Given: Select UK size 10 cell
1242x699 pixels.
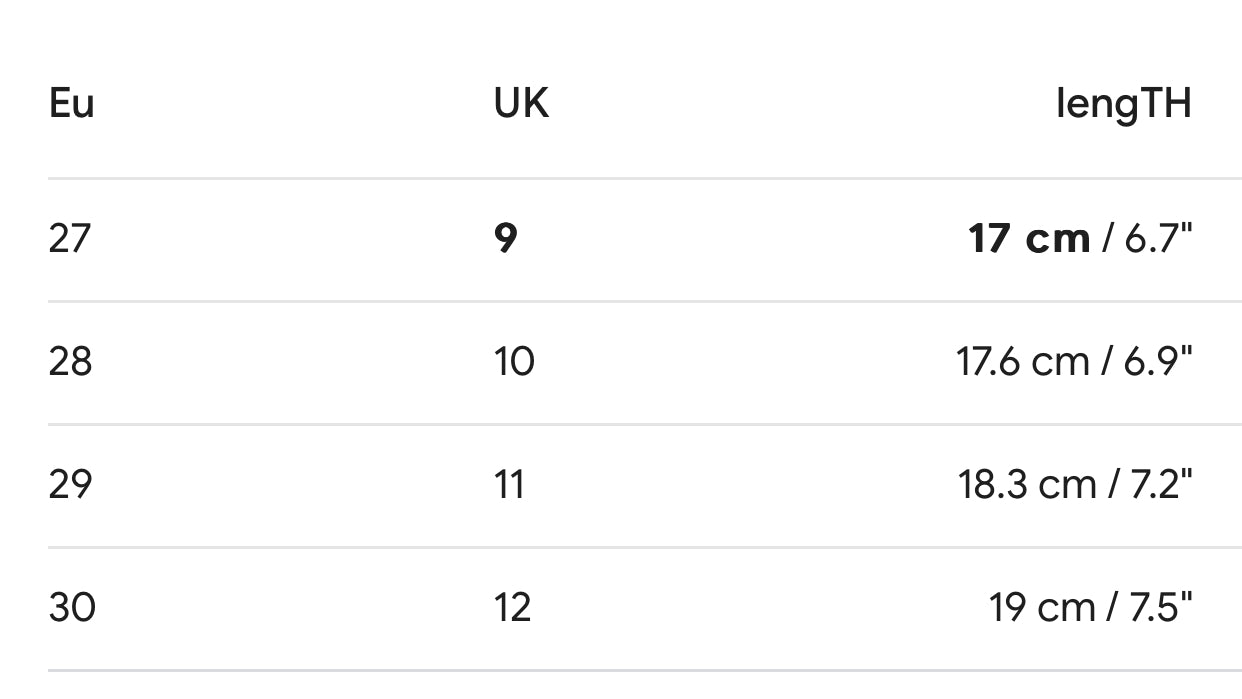Looking at the screenshot, I should point(514,361).
